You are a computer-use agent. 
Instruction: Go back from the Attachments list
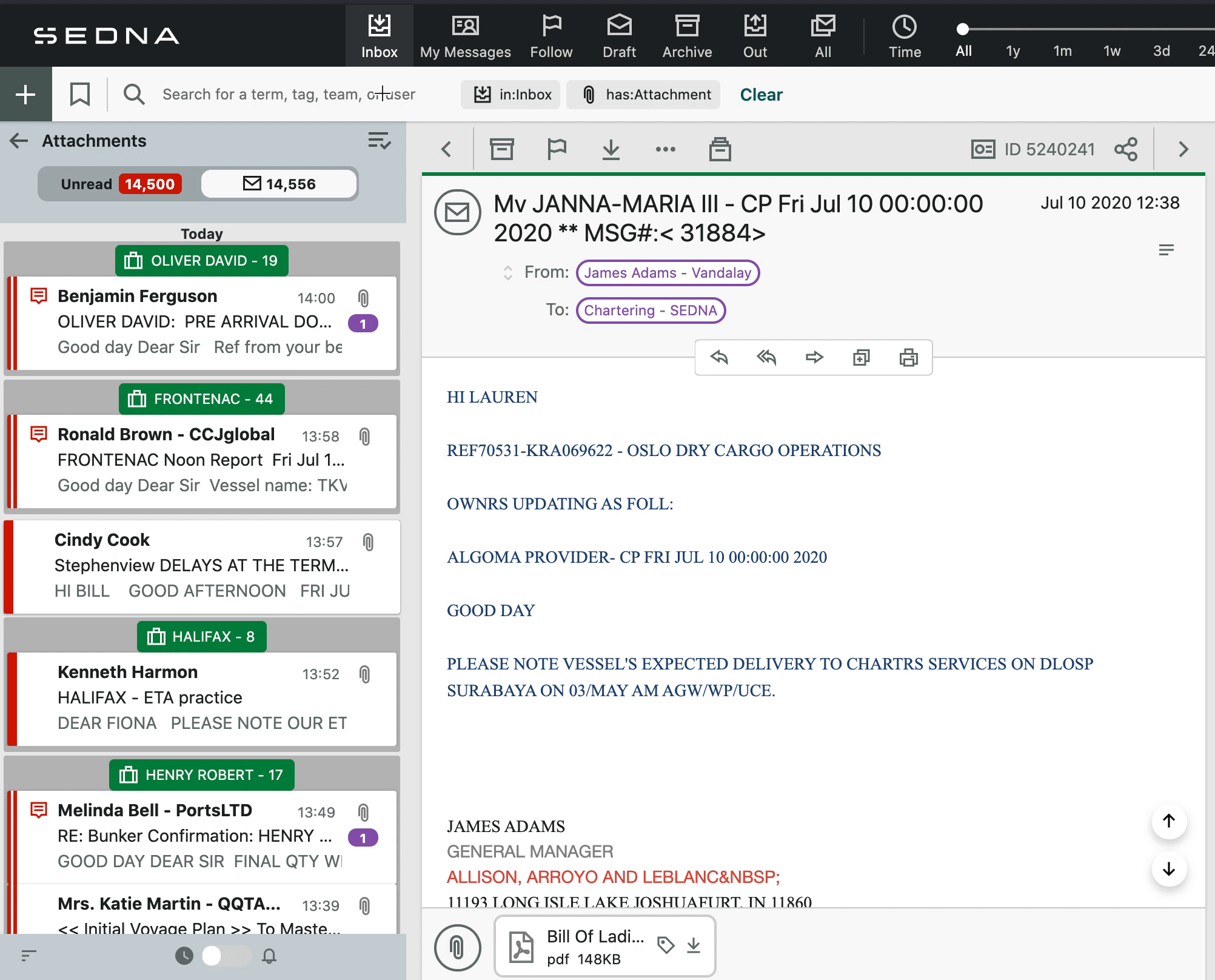click(x=19, y=141)
